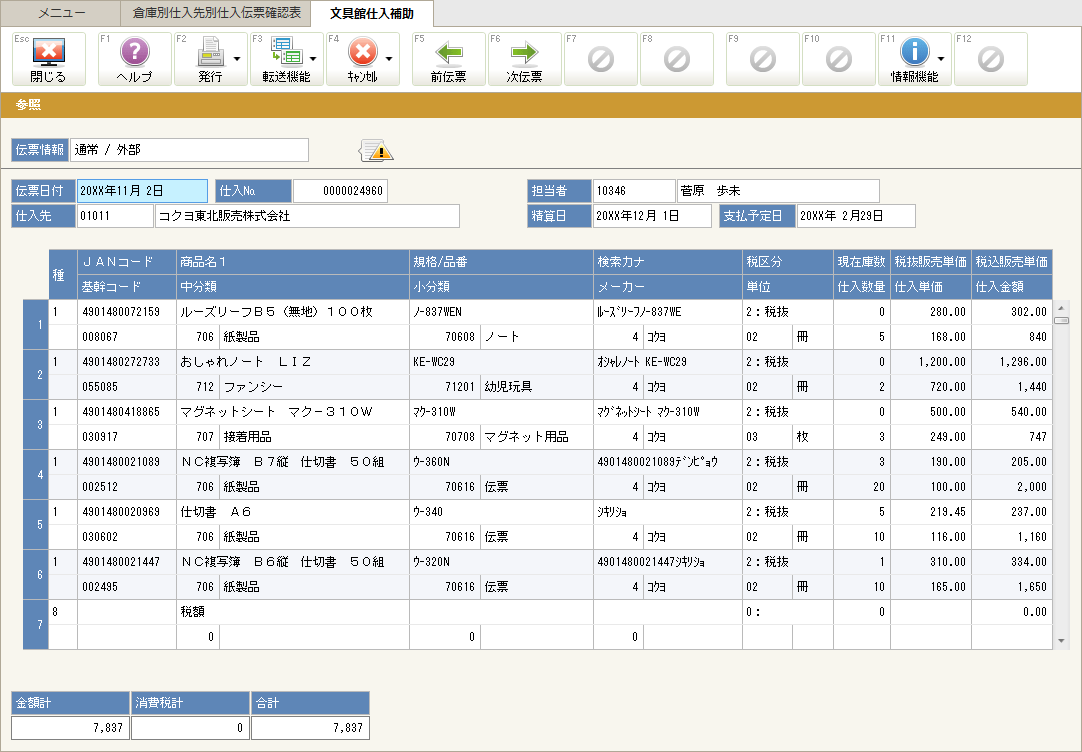The image size is (1082, 752).
Task: Open ヘルプ help icon
Action: pos(135,59)
